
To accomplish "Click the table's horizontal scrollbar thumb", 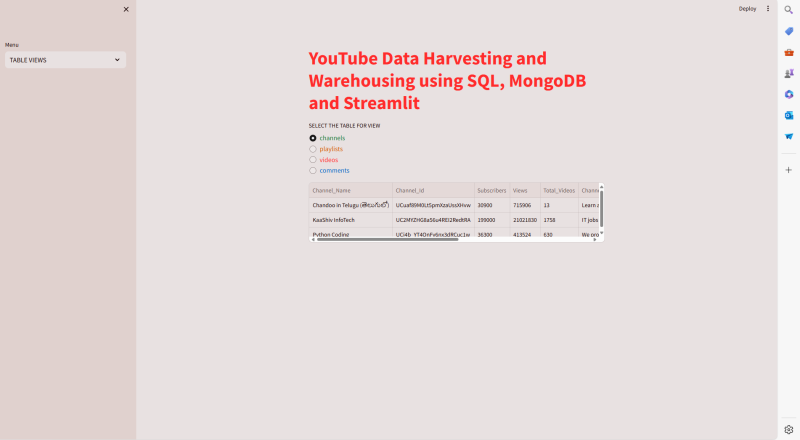I will point(388,239).
